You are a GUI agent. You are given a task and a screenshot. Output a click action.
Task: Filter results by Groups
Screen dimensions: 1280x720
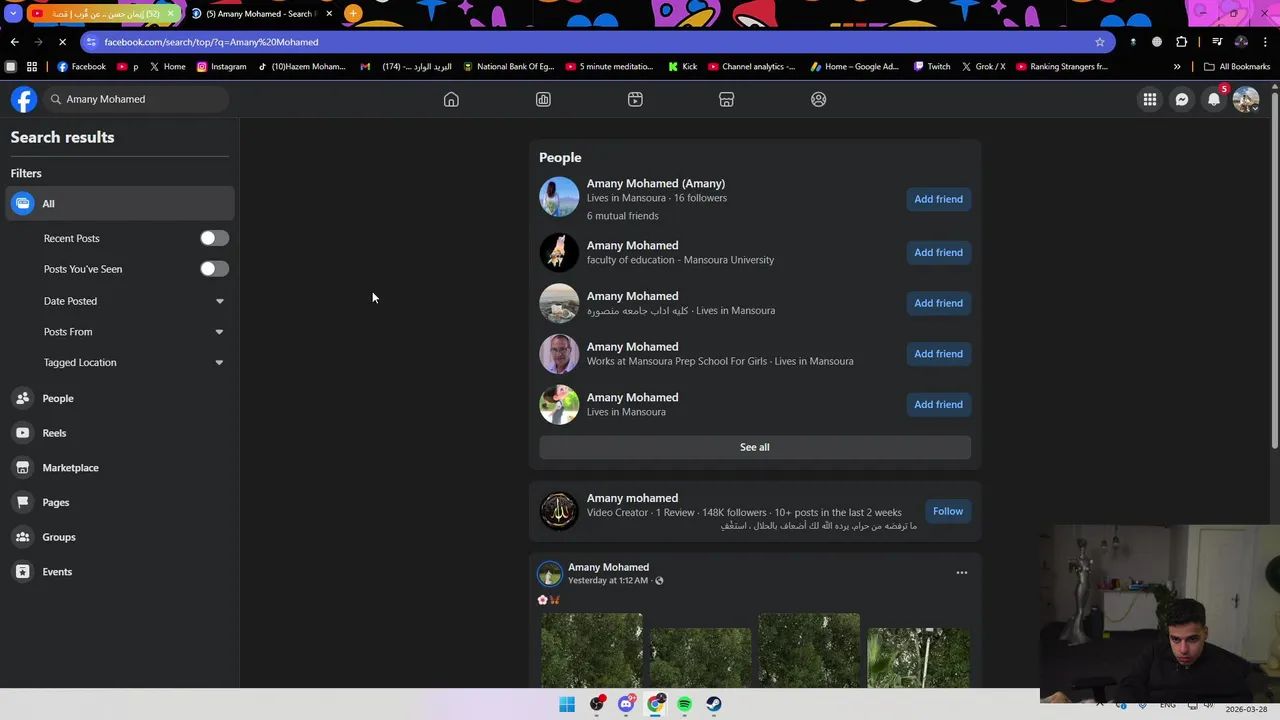point(120,537)
